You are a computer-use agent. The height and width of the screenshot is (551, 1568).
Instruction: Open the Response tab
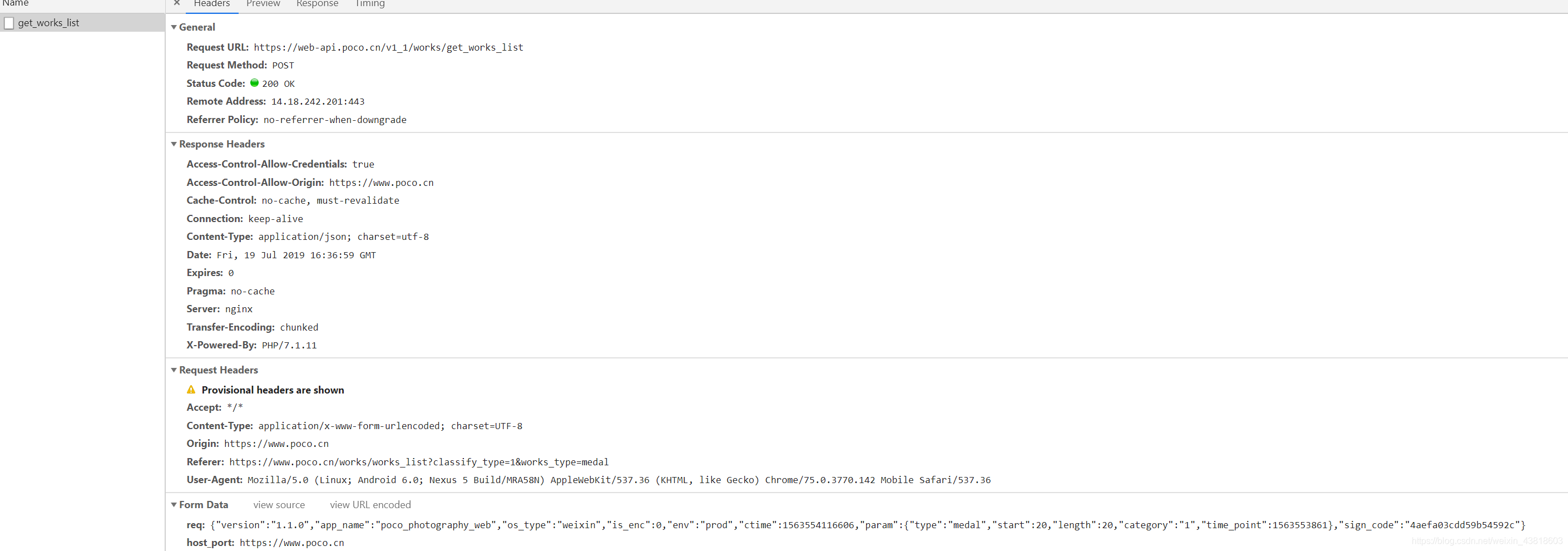[x=317, y=4]
